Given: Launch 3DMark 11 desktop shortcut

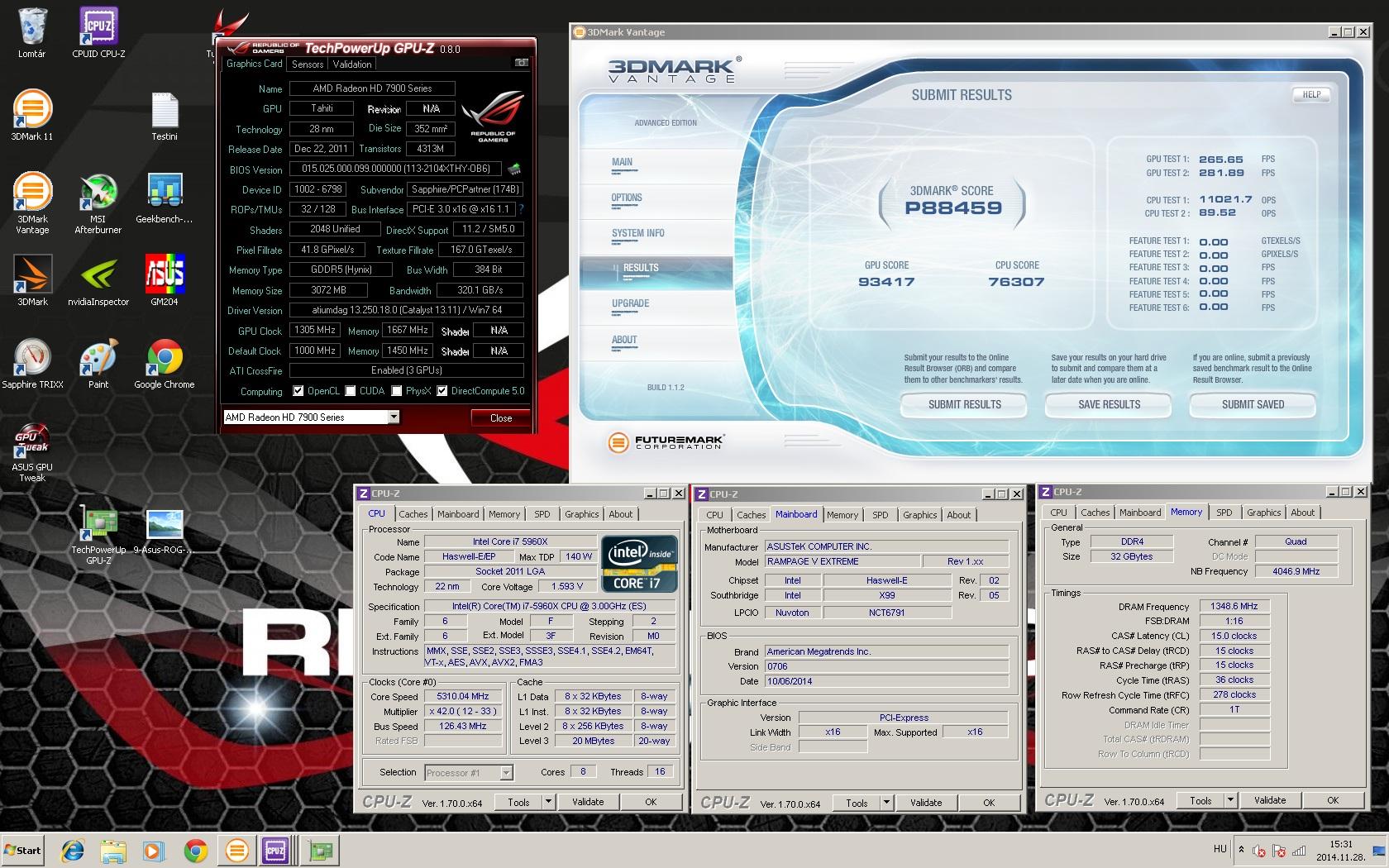Looking at the screenshot, I should click(x=32, y=116).
